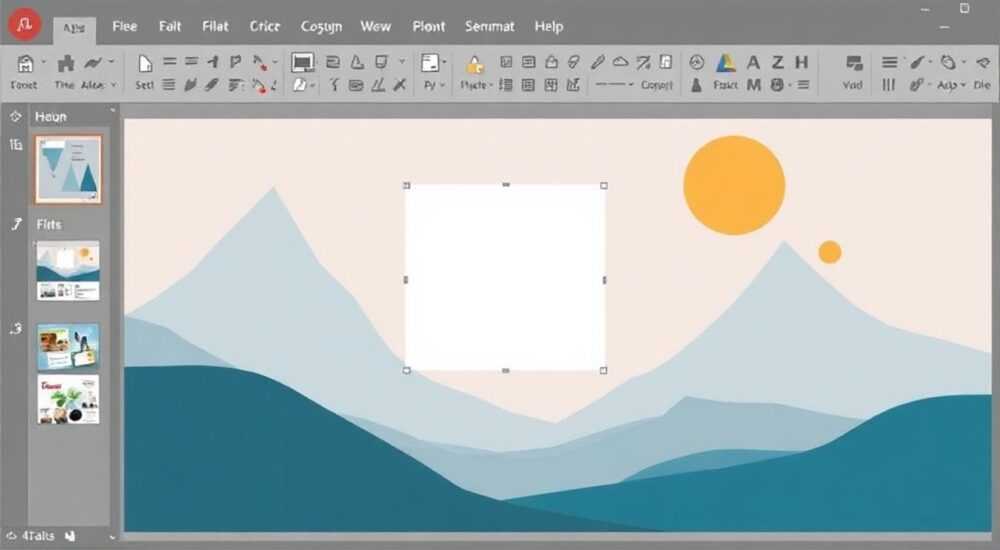
Task: Click the colorful triangle icon above Fralct
Action: 726,63
